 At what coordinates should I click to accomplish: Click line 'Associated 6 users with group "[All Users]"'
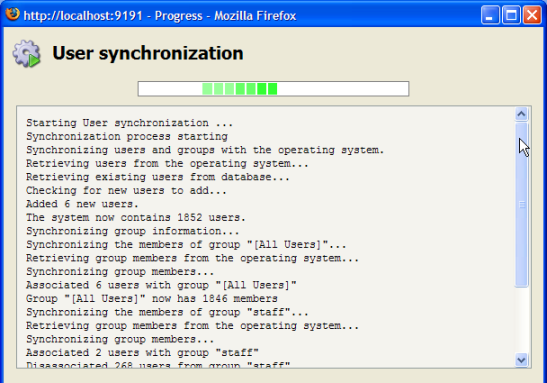[x=161, y=285]
